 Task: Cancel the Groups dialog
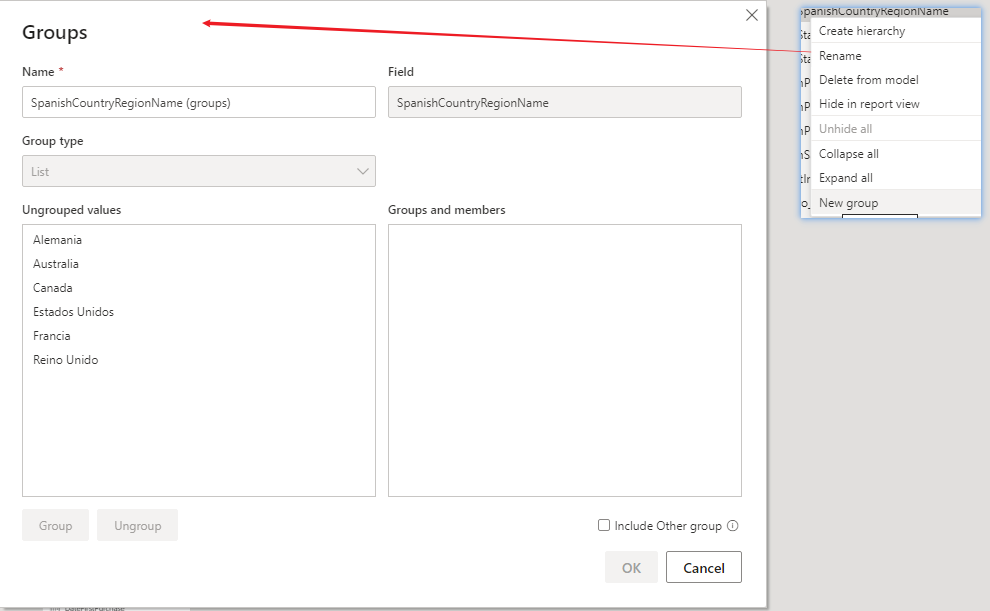pos(703,567)
